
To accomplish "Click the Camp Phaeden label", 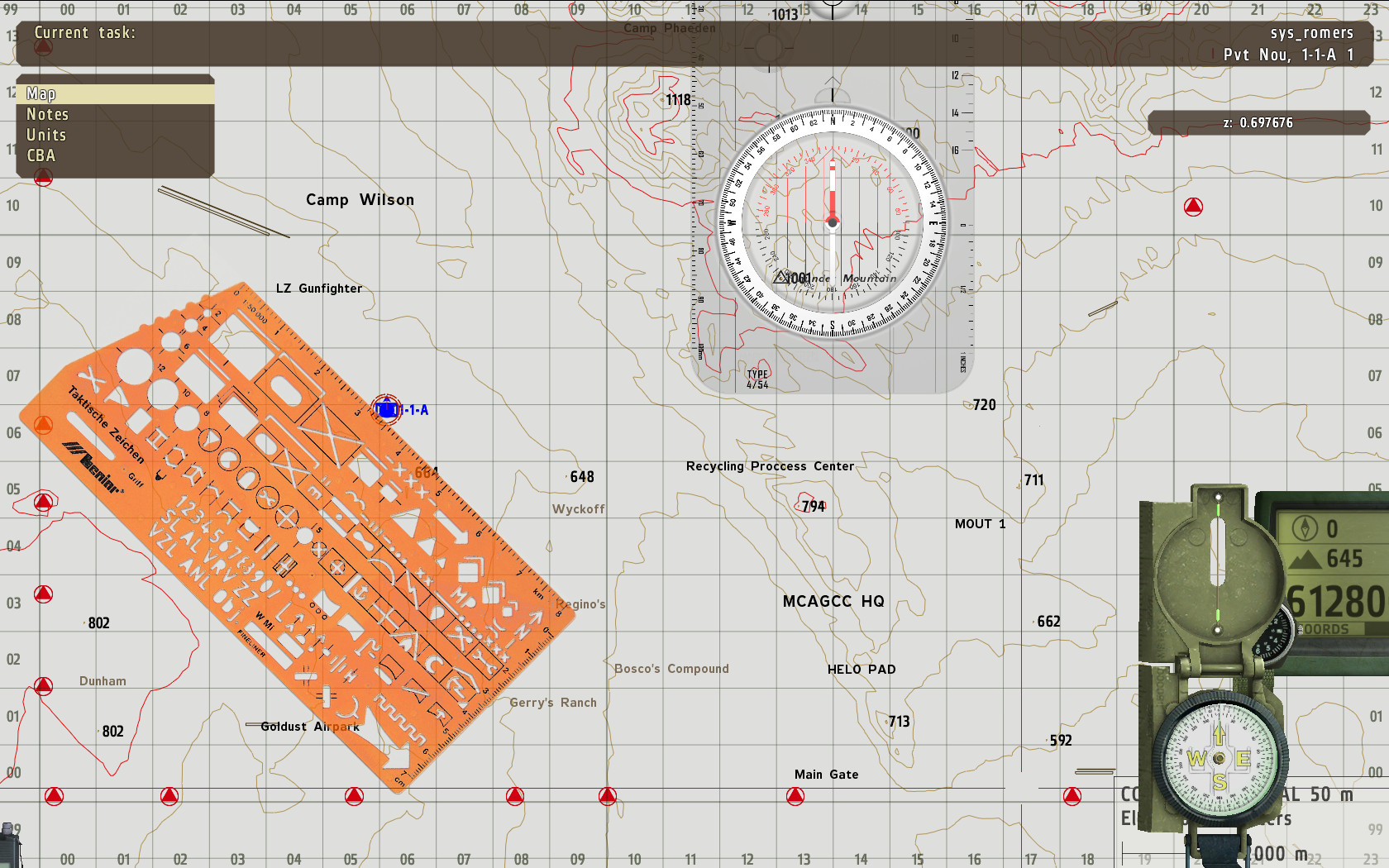I will coord(670,28).
